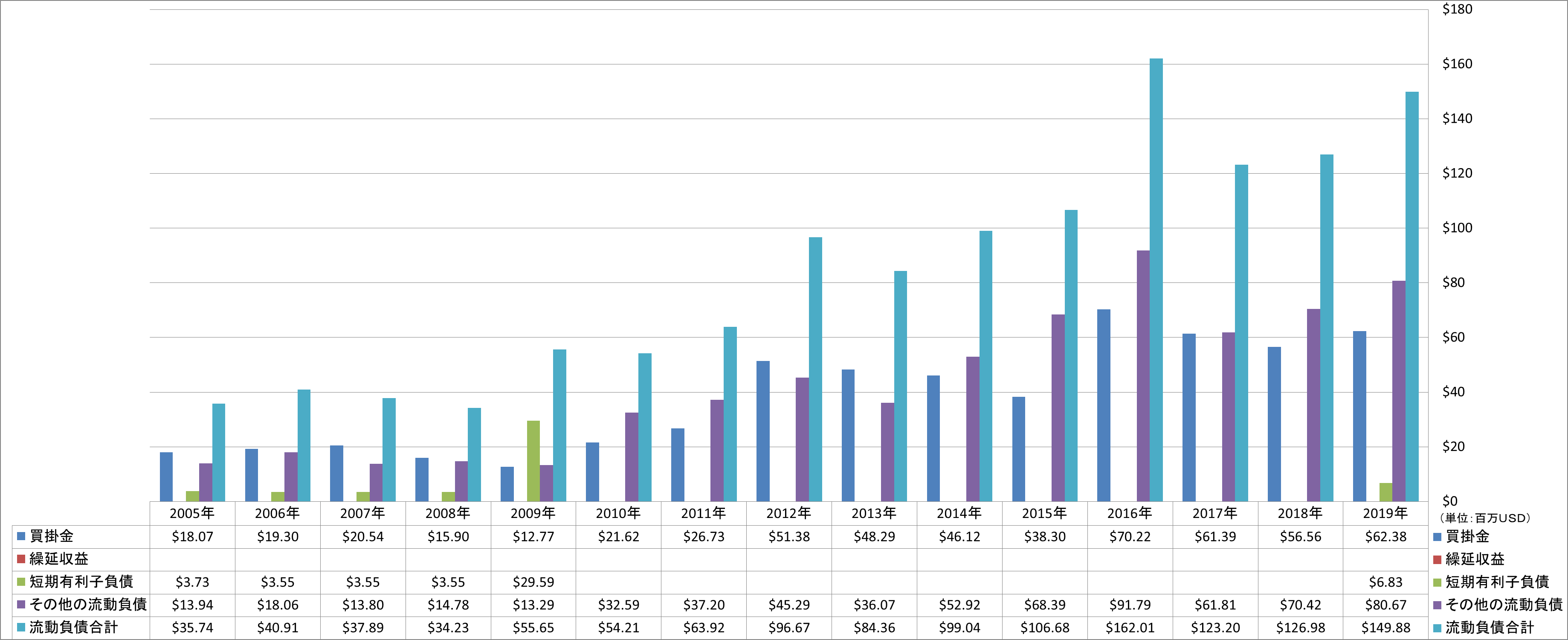Click the $123.20 total cell for 2017
The width and height of the screenshot is (1568, 640).
tap(1215, 628)
